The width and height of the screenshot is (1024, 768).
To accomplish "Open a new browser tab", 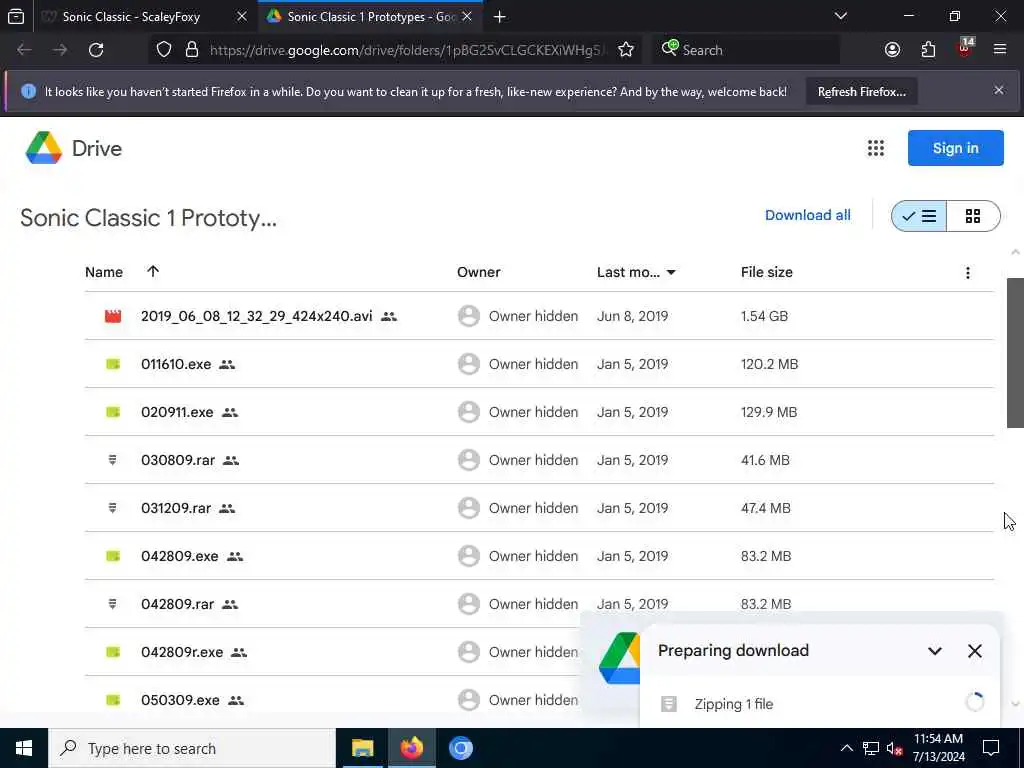I will (500, 17).
